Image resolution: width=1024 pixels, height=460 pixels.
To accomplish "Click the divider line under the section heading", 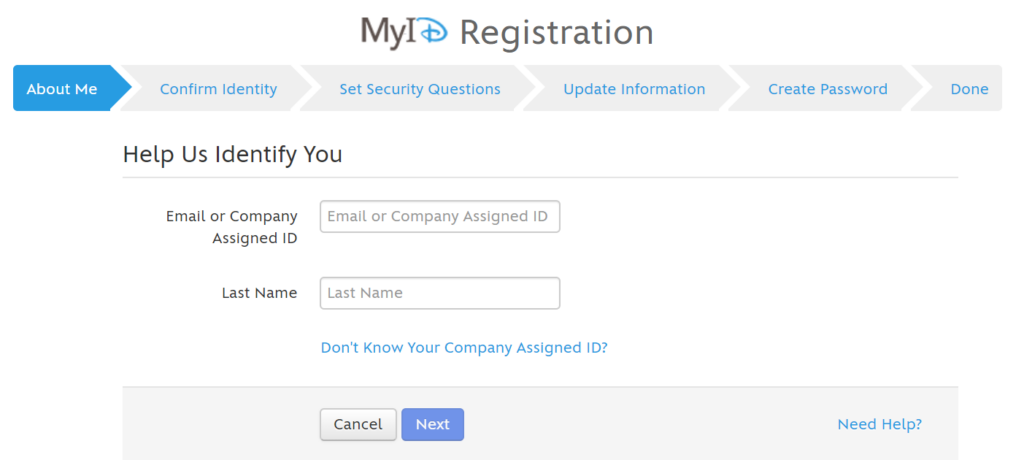I will [x=540, y=178].
